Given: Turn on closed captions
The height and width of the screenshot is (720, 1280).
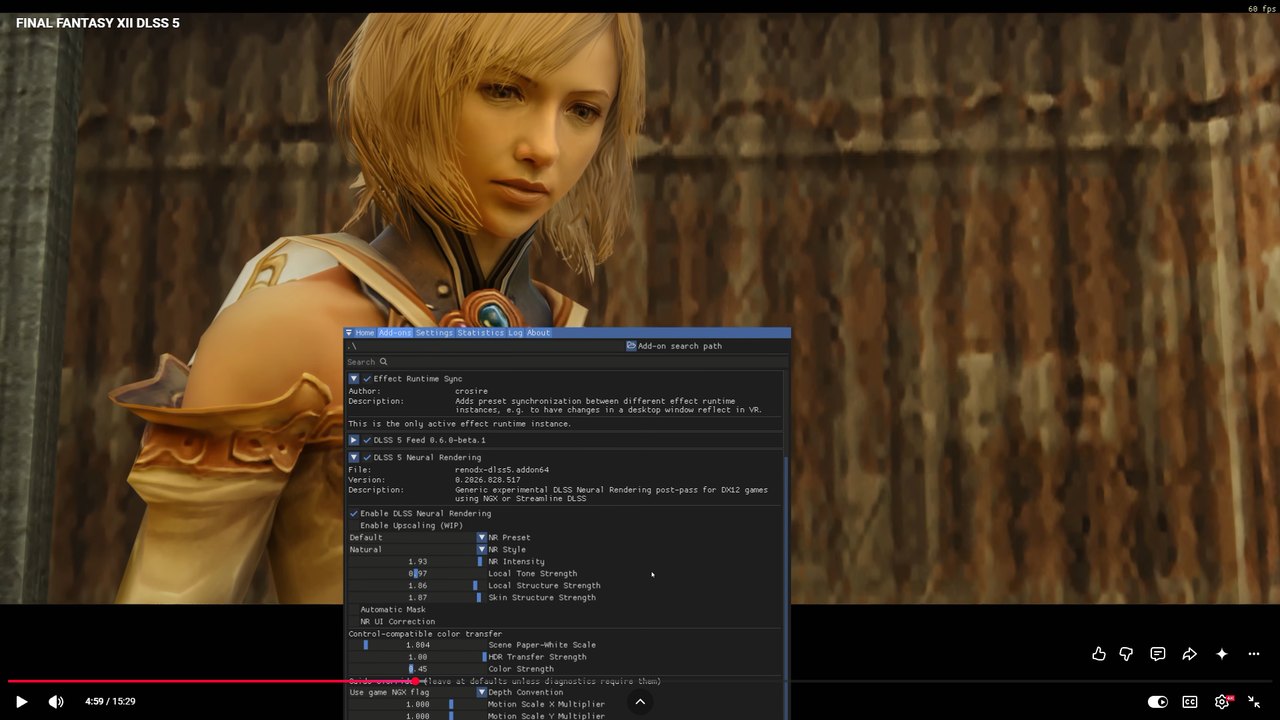Looking at the screenshot, I should 1190,702.
